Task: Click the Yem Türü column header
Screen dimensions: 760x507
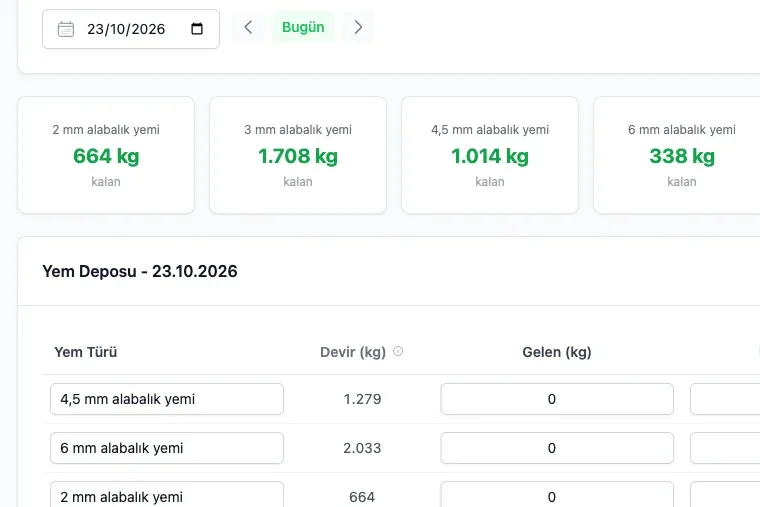Action: [x=86, y=352]
